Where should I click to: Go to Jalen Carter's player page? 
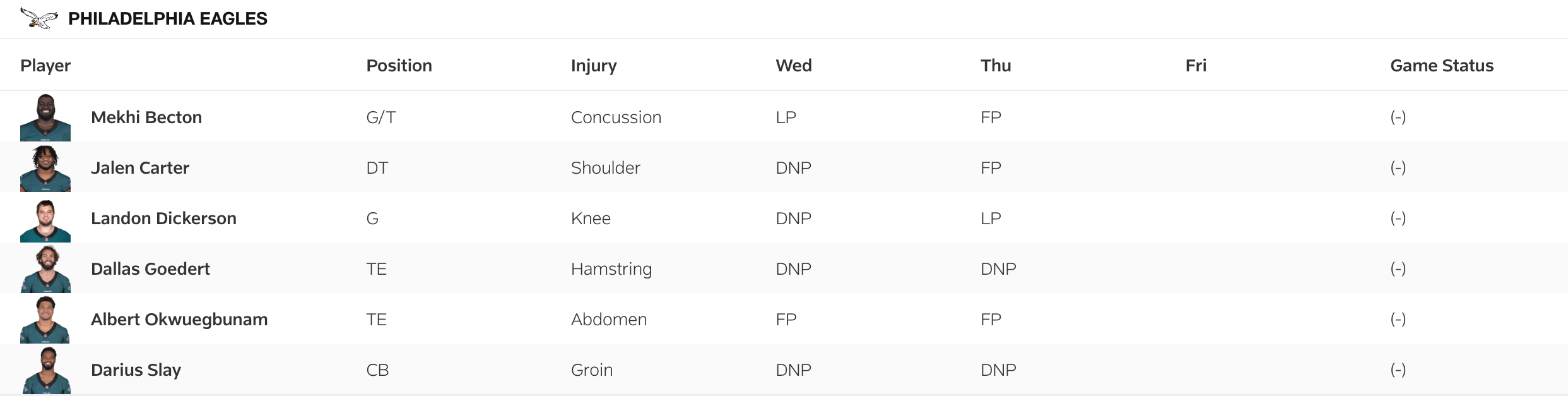[140, 168]
